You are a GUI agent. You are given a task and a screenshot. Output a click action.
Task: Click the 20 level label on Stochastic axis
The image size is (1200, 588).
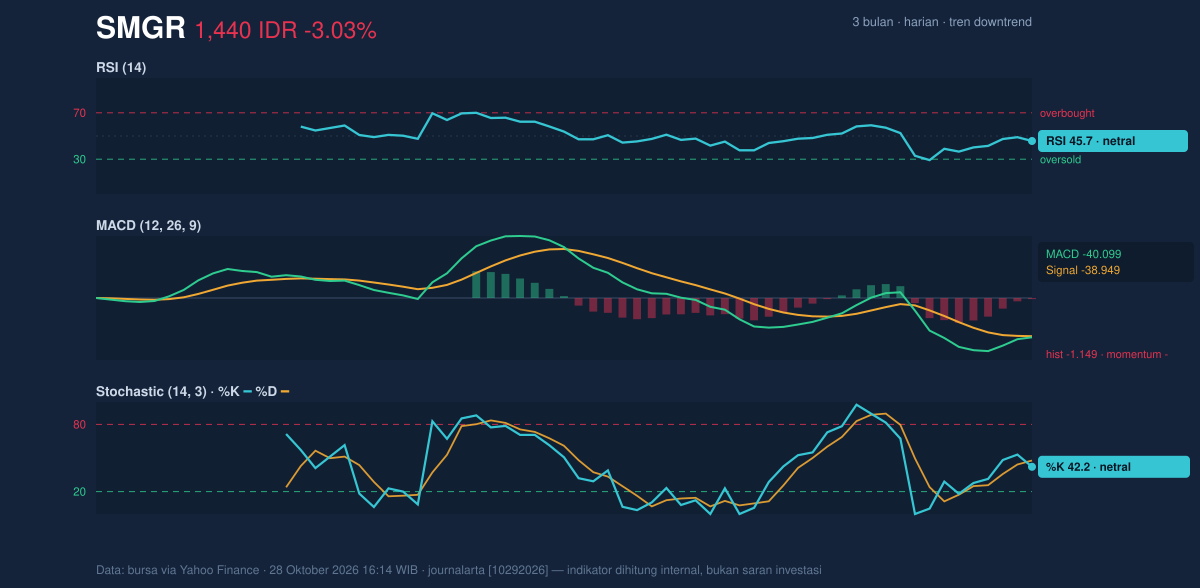click(79, 491)
